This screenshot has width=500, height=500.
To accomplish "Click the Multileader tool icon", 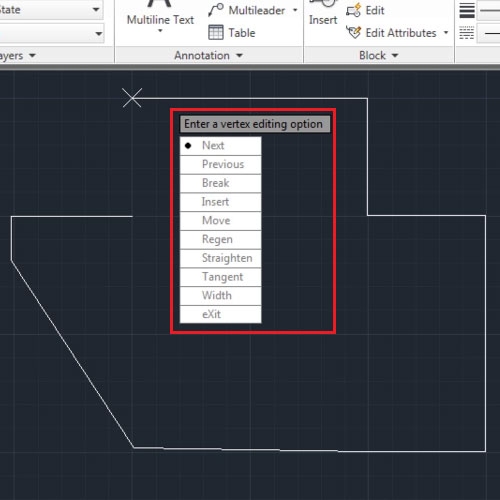I will coord(216,10).
